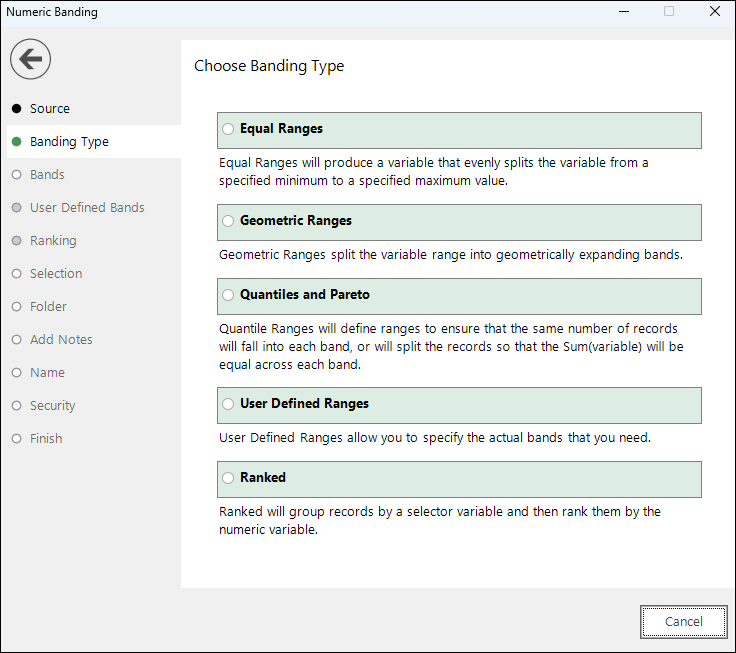Open the Selection step
736x653 pixels.
coord(56,273)
